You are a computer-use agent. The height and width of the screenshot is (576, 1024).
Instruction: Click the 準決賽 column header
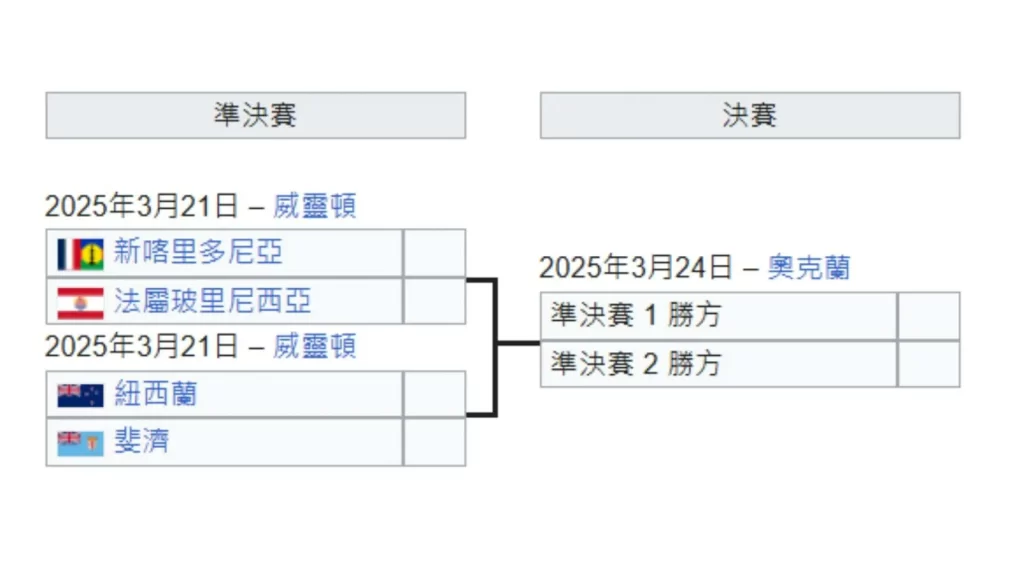[255, 115]
